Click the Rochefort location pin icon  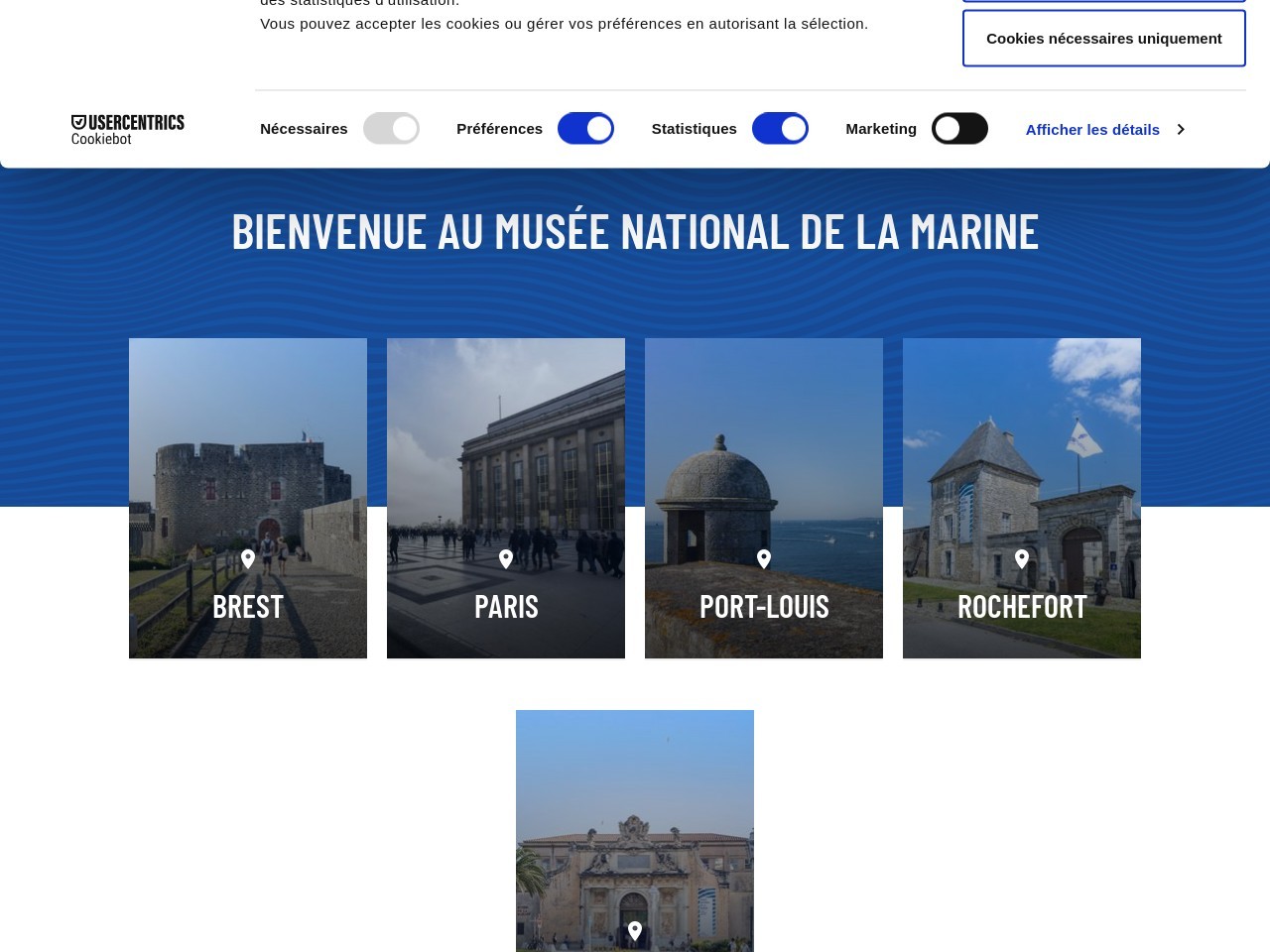click(x=1022, y=559)
